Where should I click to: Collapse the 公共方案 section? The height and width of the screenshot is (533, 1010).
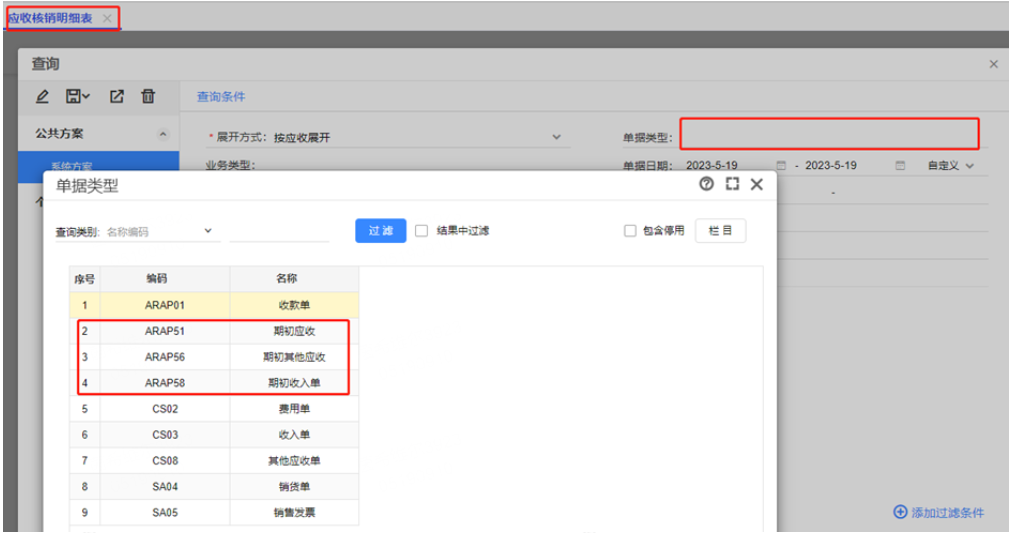(x=163, y=134)
